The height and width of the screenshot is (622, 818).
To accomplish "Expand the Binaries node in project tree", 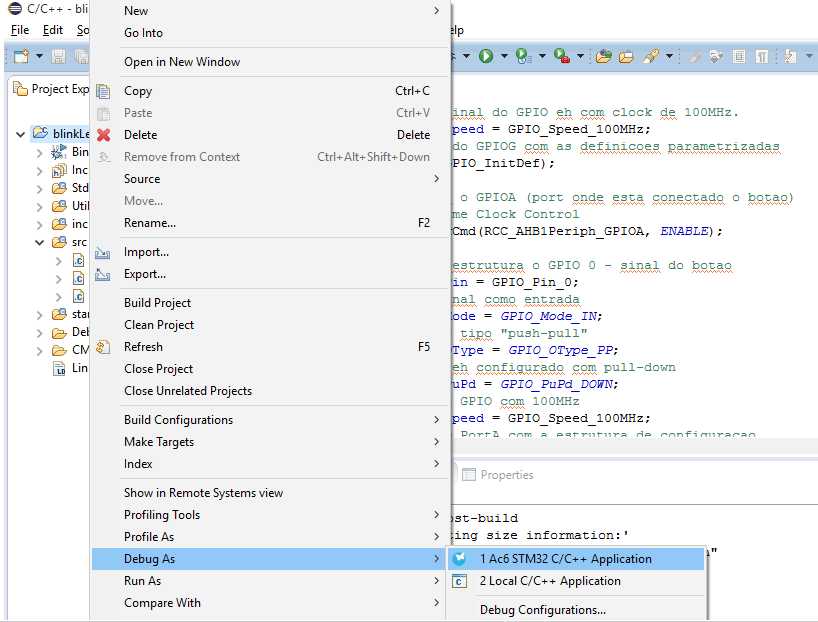I will (x=40, y=152).
